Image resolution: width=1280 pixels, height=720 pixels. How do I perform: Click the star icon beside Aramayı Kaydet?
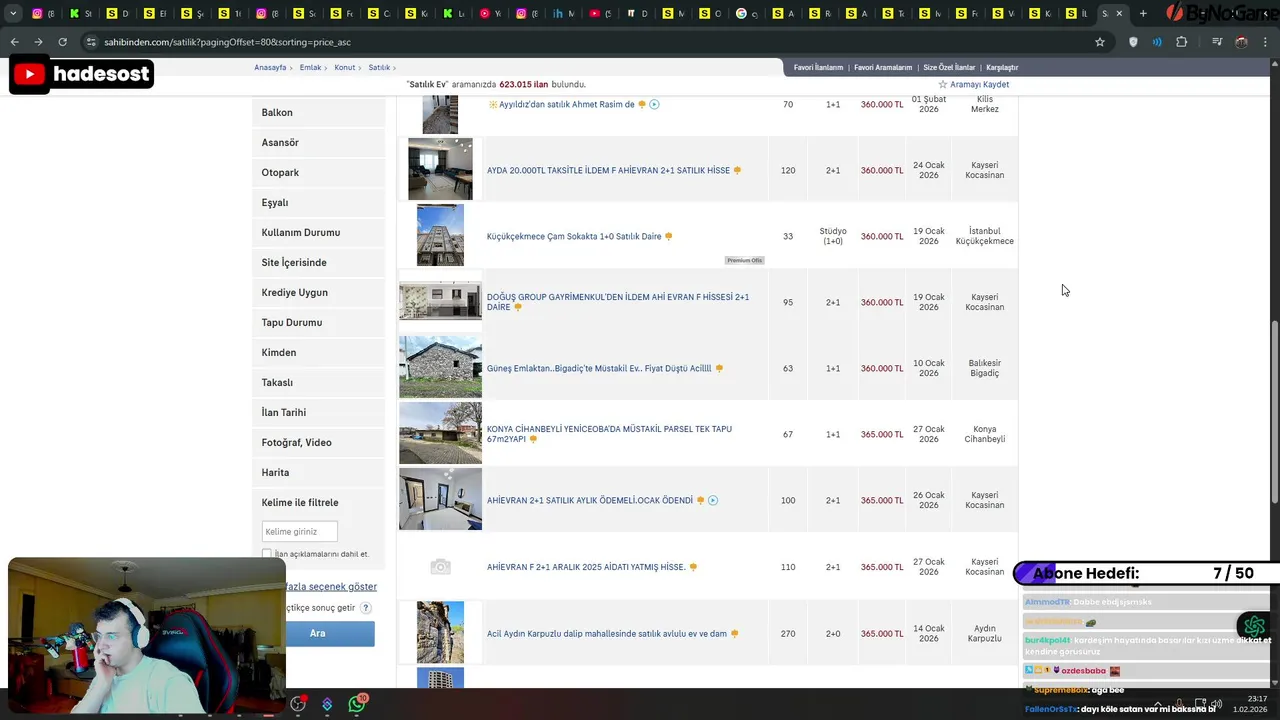(942, 85)
